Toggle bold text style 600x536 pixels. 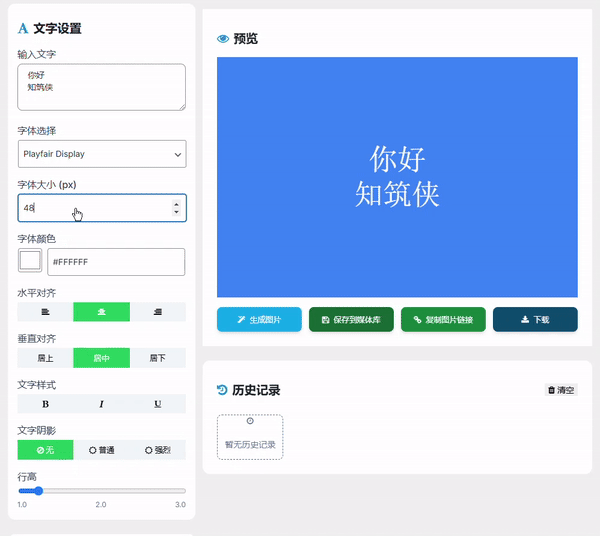45,404
